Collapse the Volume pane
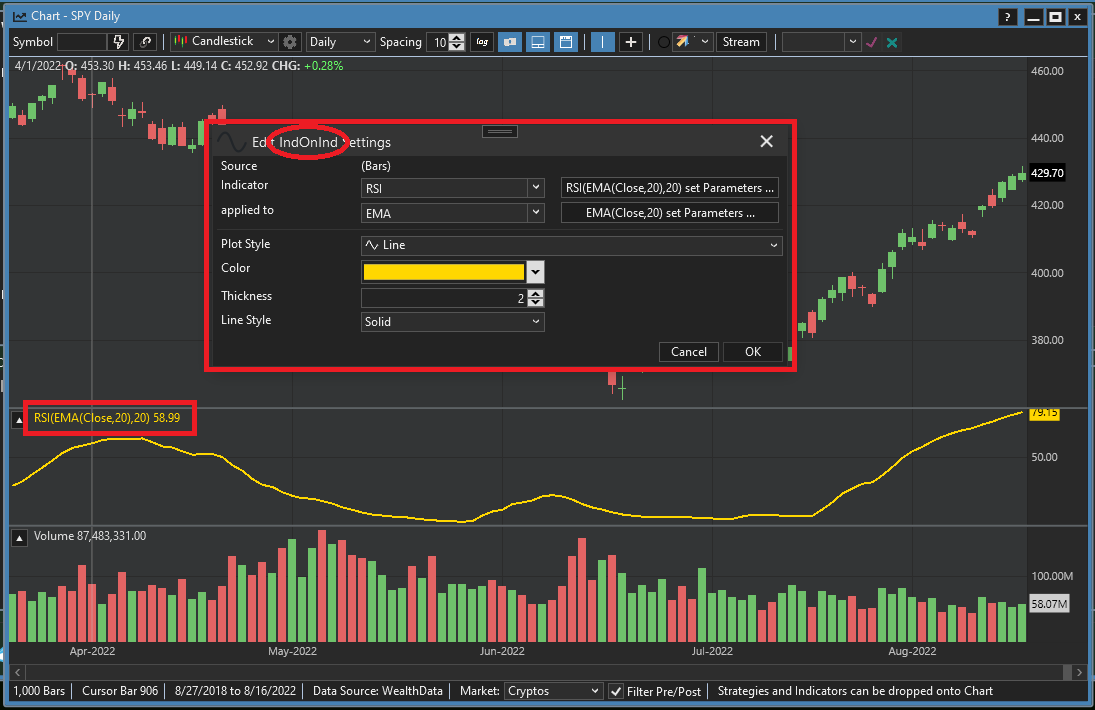Image resolution: width=1095 pixels, height=710 pixels. click(18, 537)
